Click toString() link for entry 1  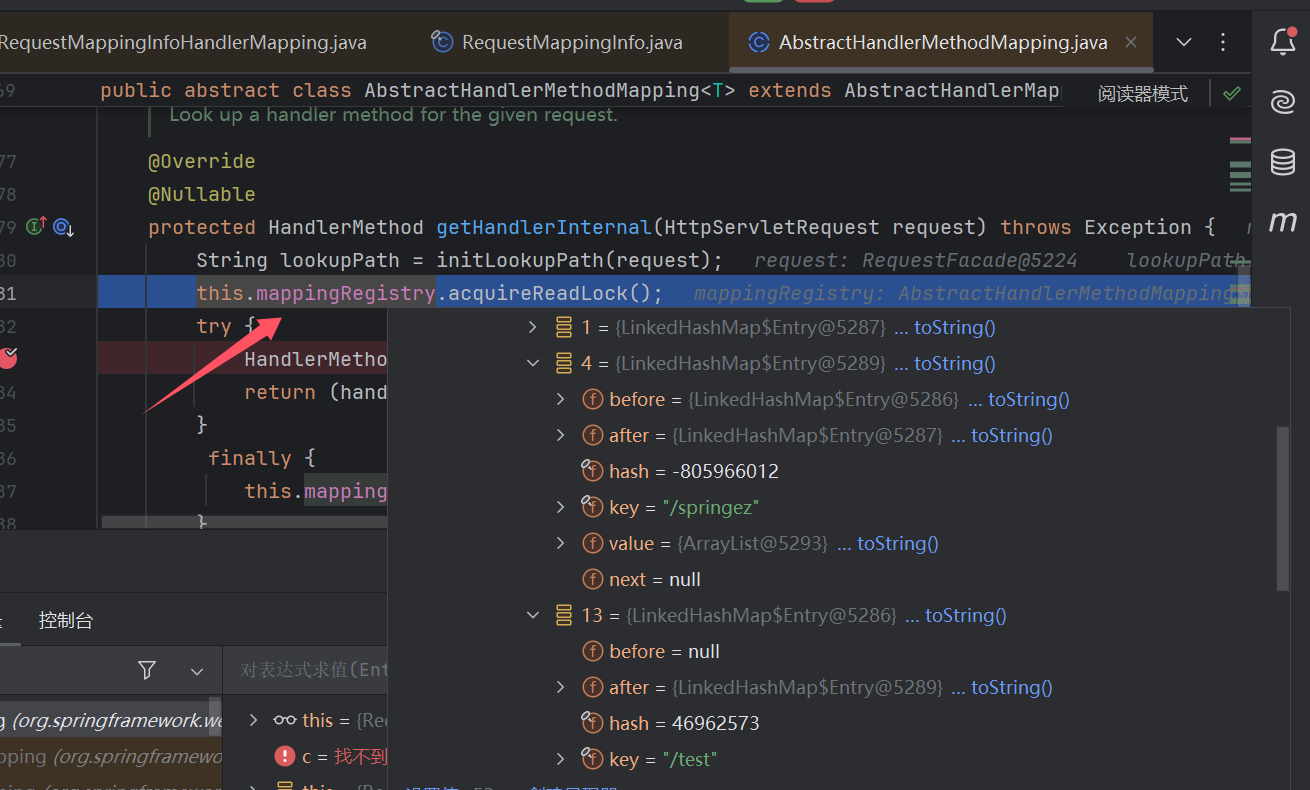[x=955, y=327]
